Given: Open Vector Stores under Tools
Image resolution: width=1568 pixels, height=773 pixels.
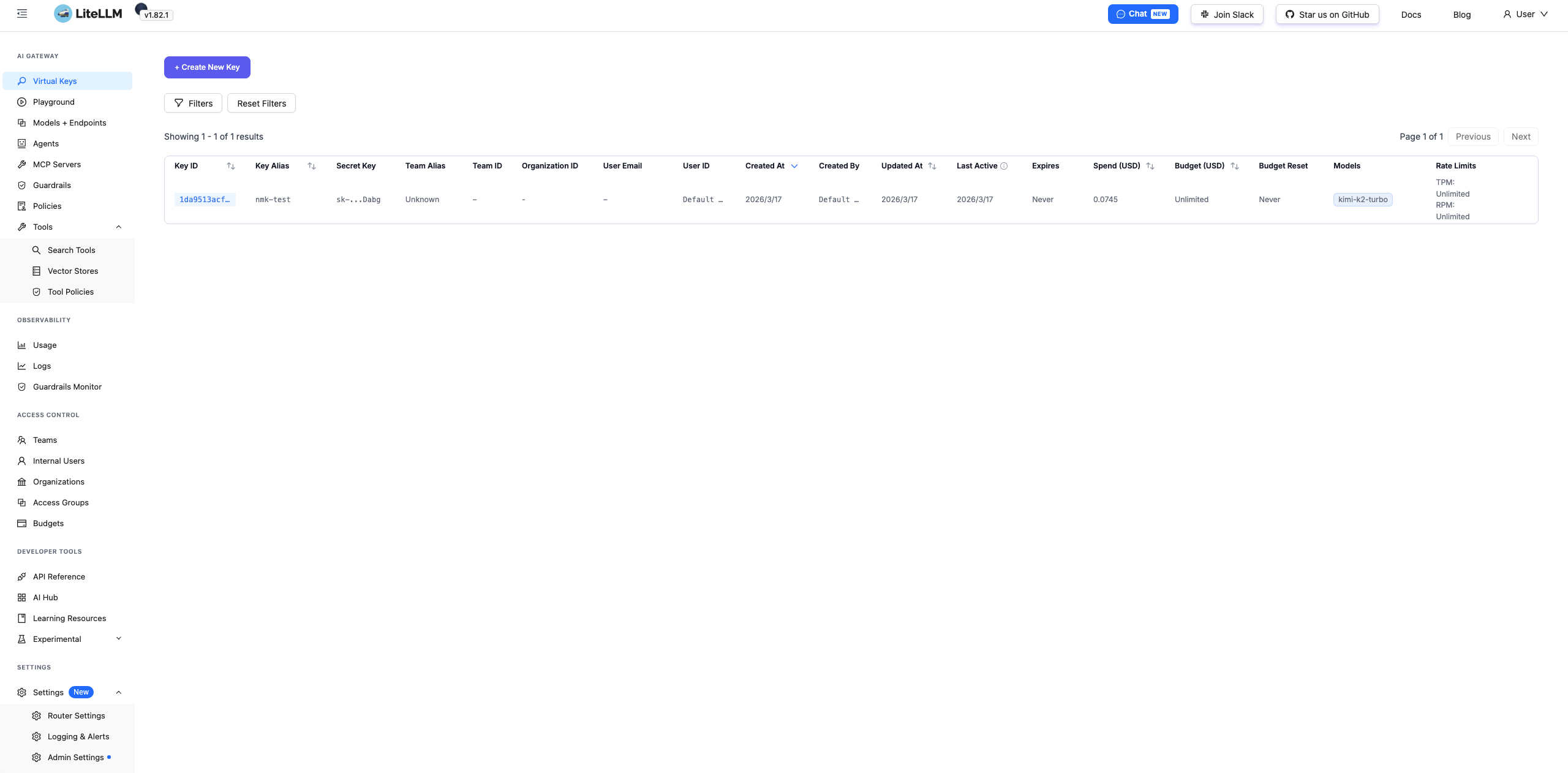Looking at the screenshot, I should tap(72, 271).
